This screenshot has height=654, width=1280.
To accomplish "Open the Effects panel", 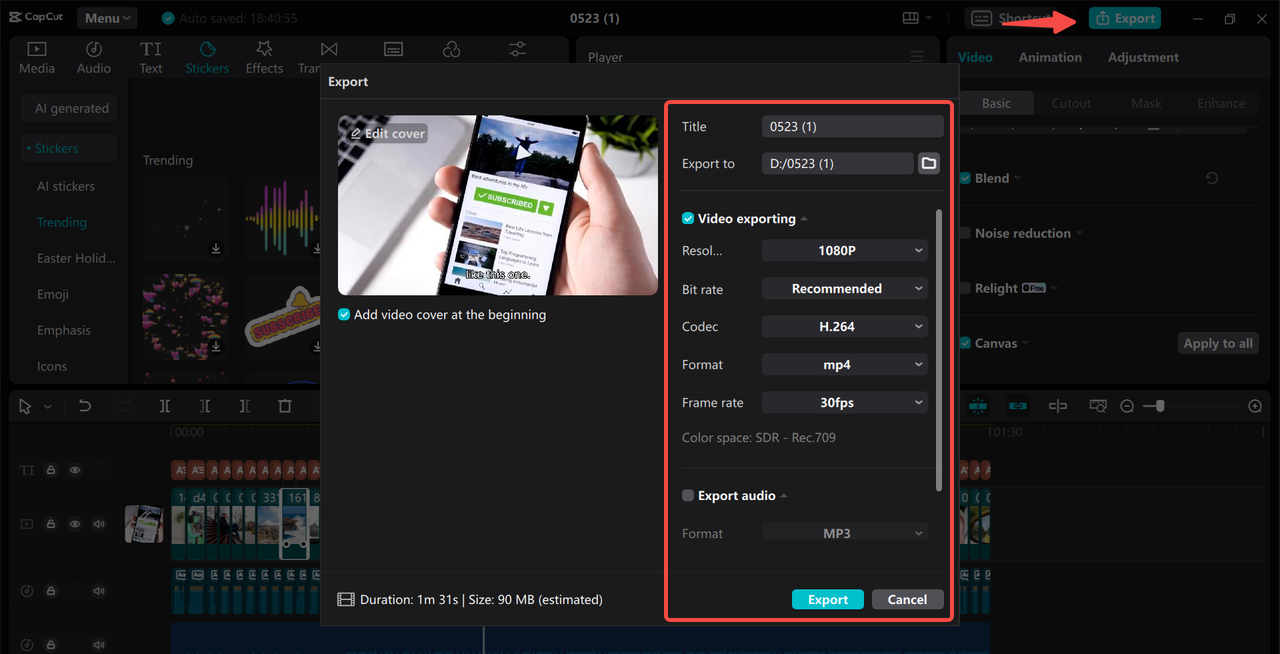I will click(264, 57).
